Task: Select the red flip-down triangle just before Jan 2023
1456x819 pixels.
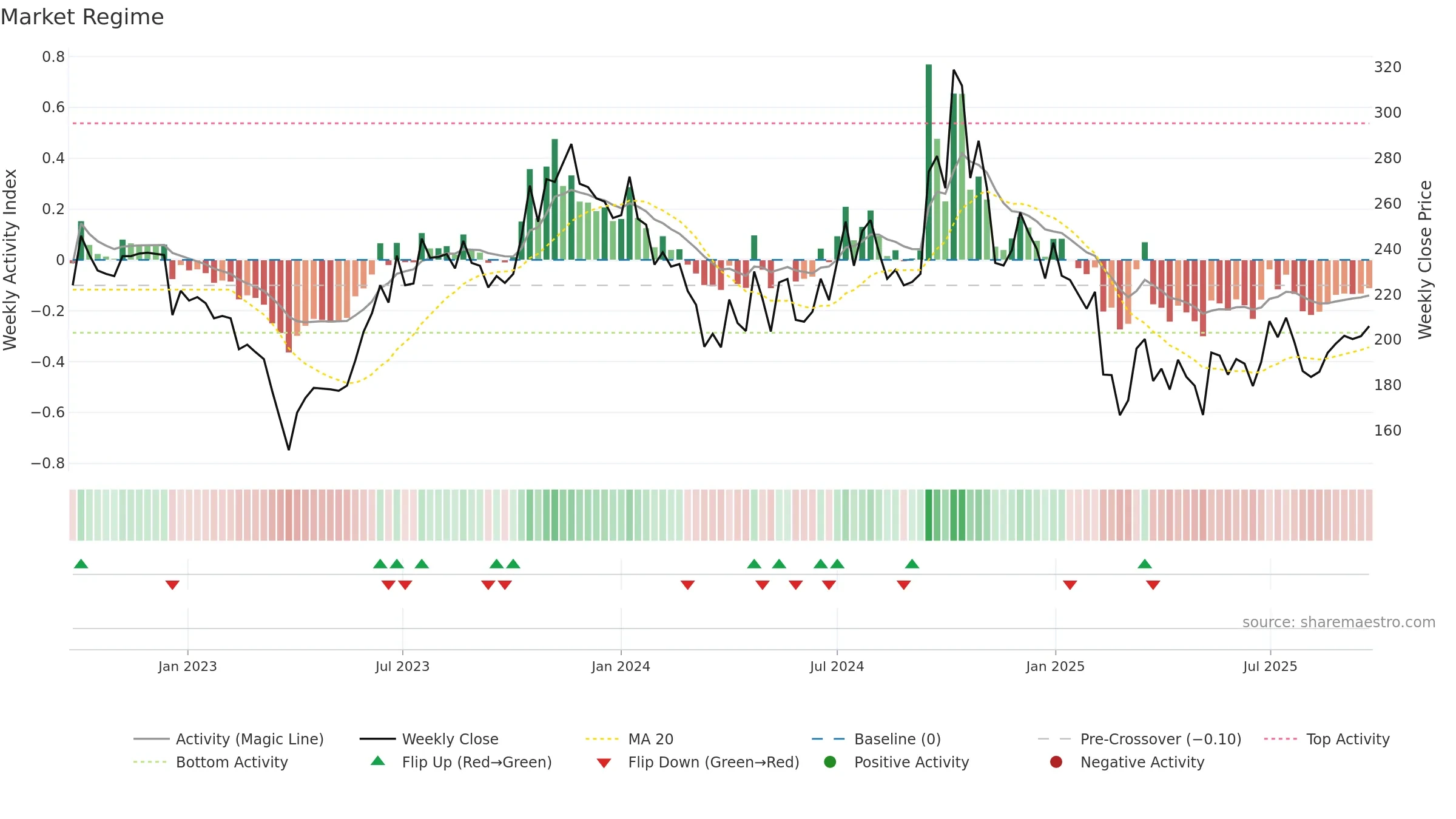Action: click(x=172, y=585)
